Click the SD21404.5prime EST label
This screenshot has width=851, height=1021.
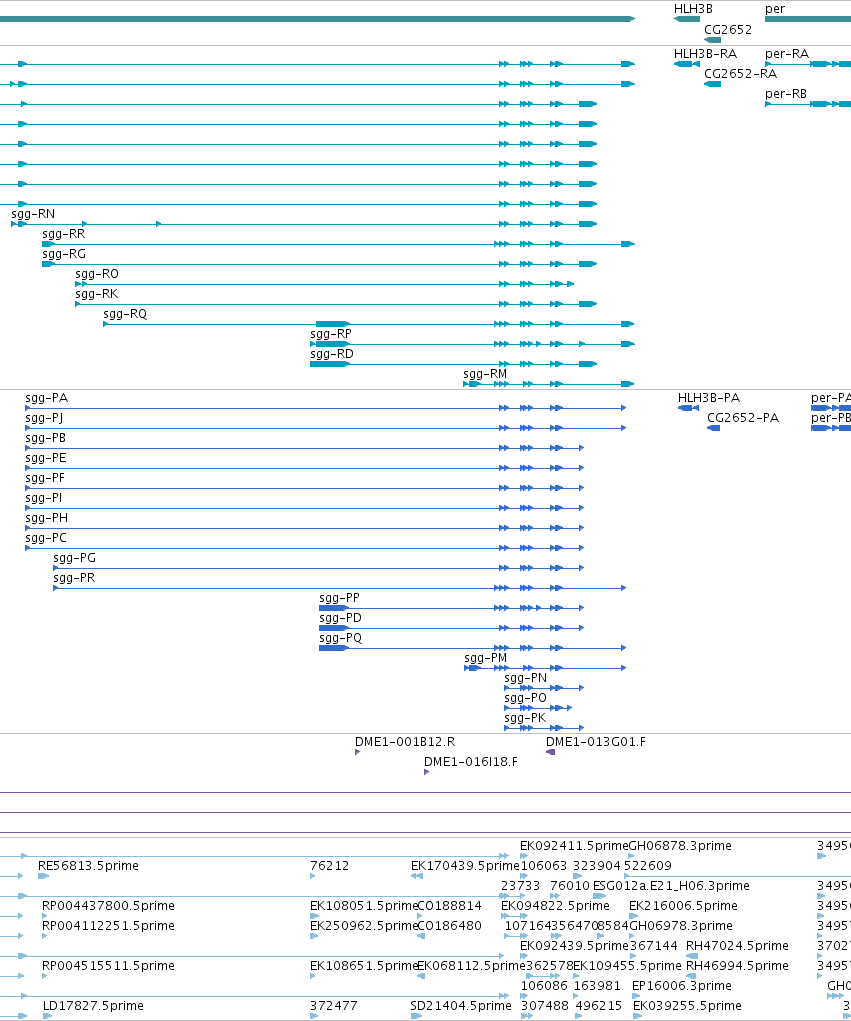point(461,1007)
